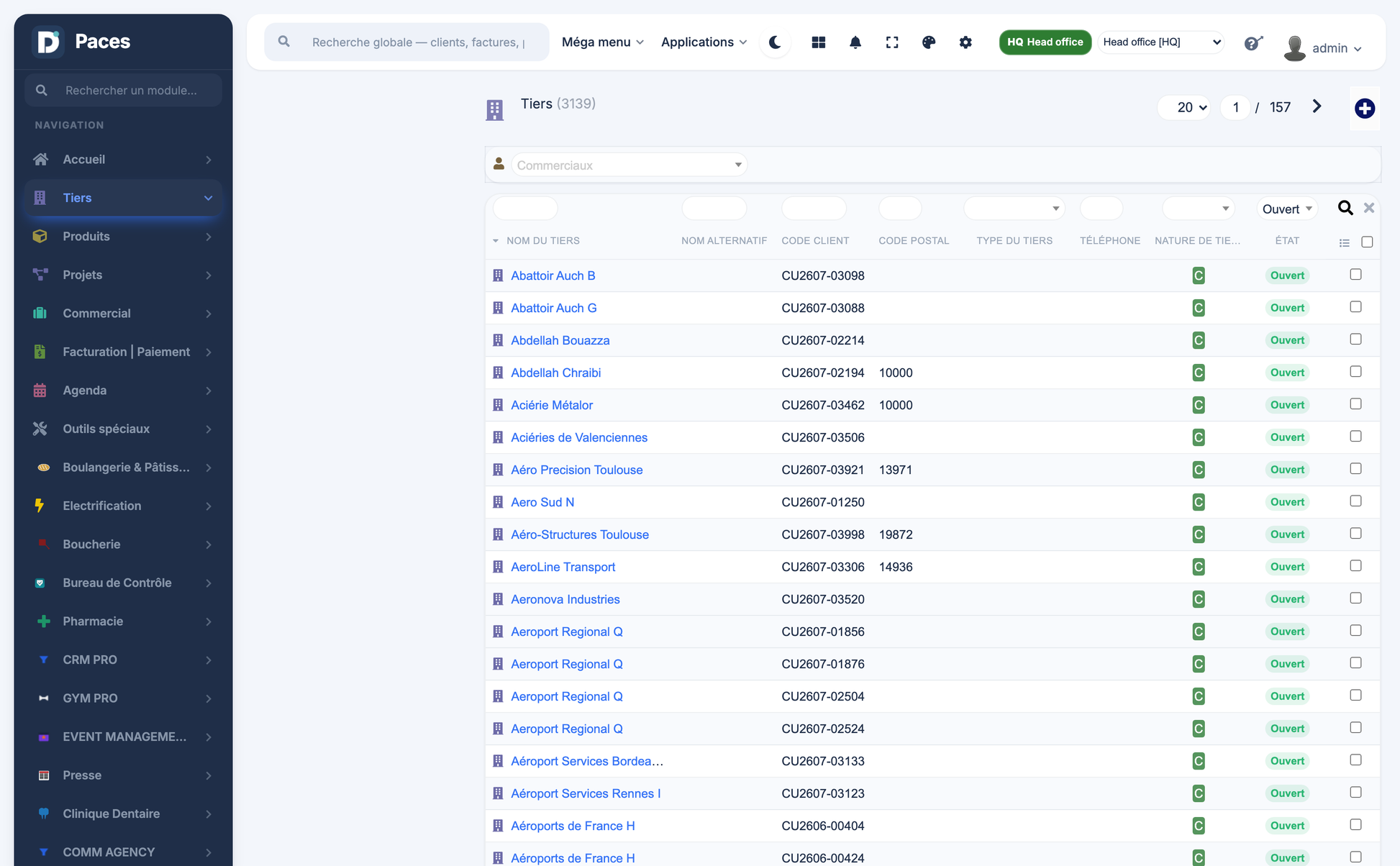Viewport: 1400px width, 866px height.
Task: Open the Boucherie module menu
Action: pos(123,544)
